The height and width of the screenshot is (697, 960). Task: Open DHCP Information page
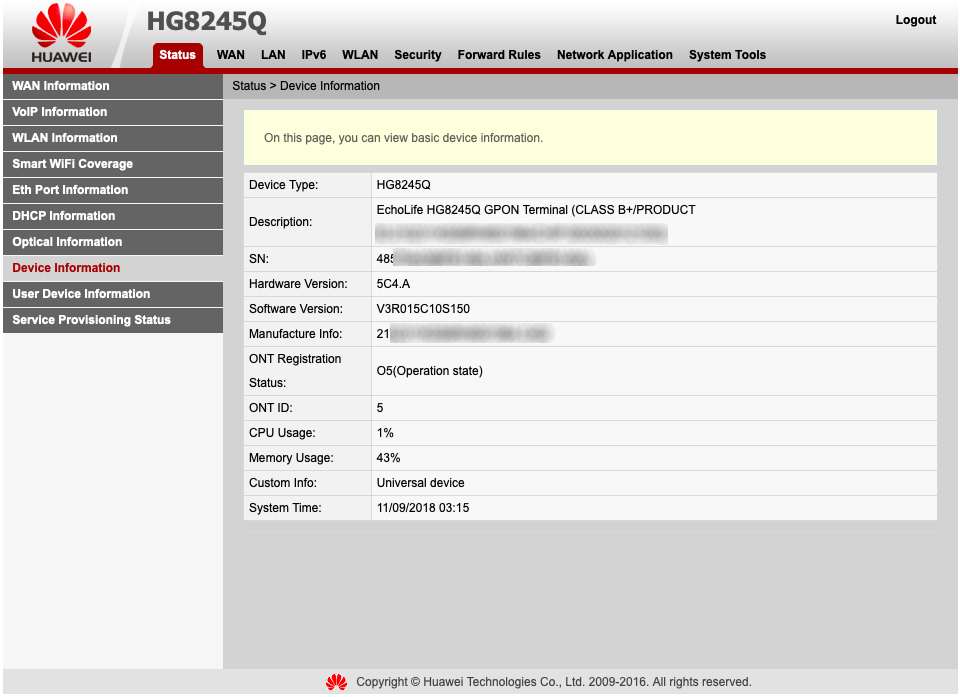pos(113,216)
